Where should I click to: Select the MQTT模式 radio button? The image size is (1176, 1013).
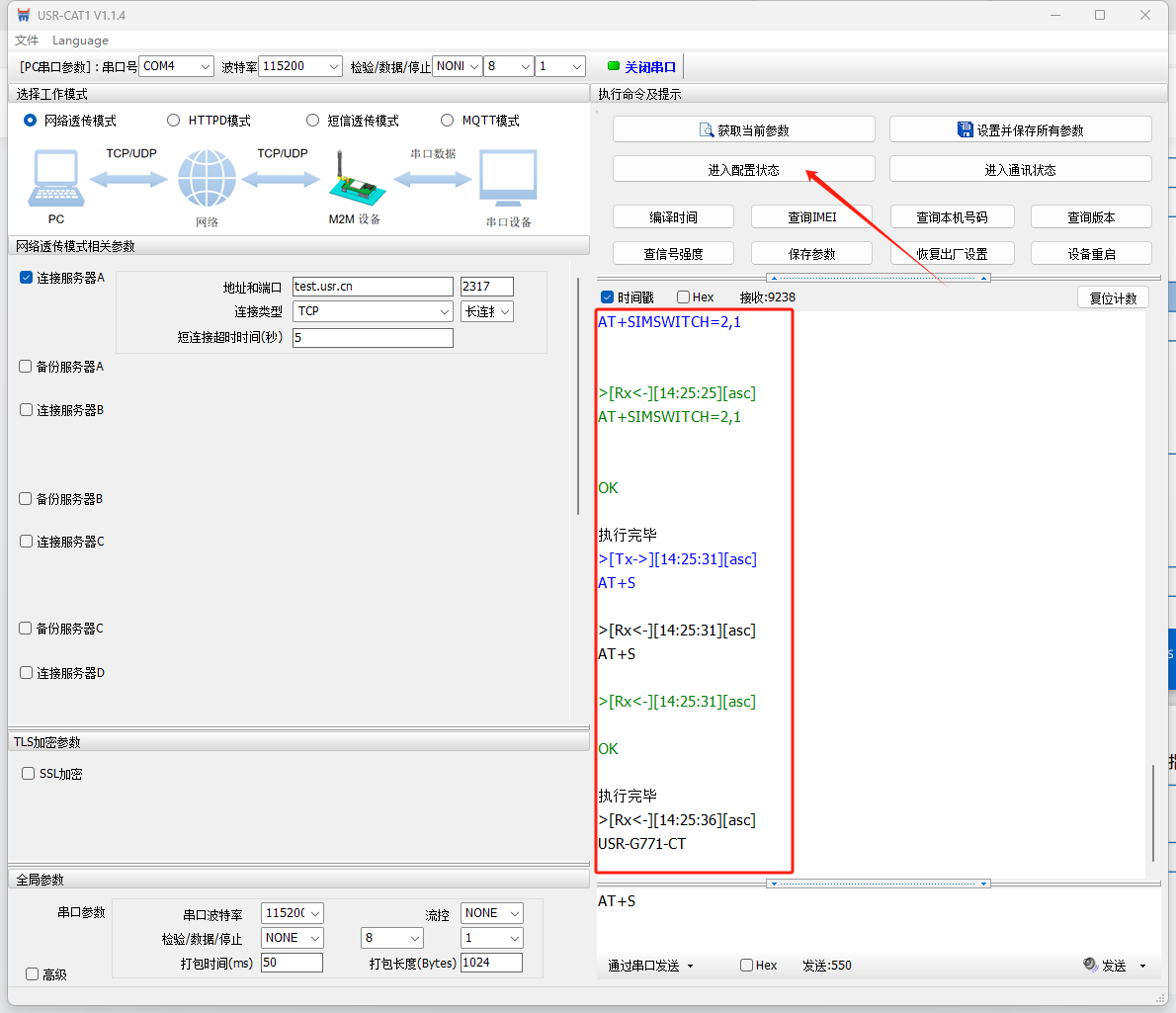point(447,121)
